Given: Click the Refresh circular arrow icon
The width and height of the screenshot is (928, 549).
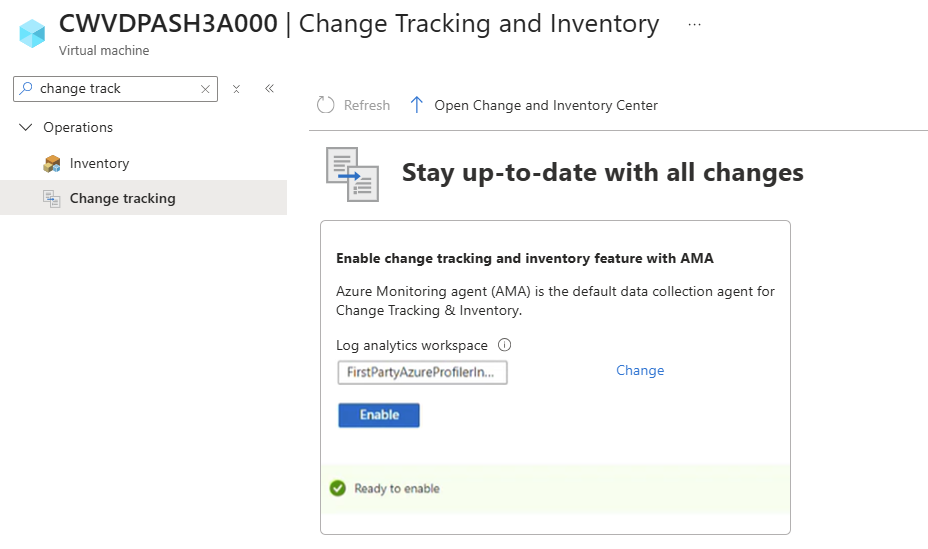Looking at the screenshot, I should 325,105.
